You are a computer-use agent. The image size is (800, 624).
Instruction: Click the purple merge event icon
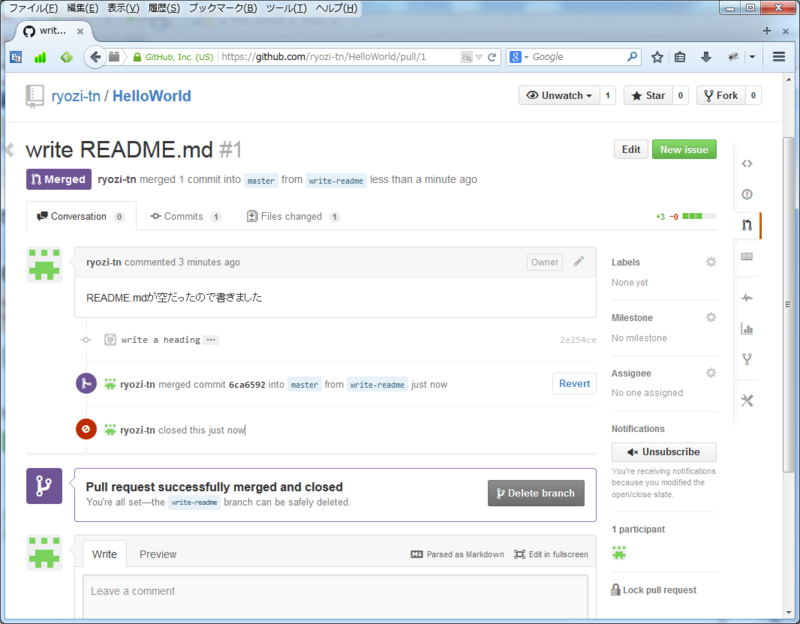86,384
